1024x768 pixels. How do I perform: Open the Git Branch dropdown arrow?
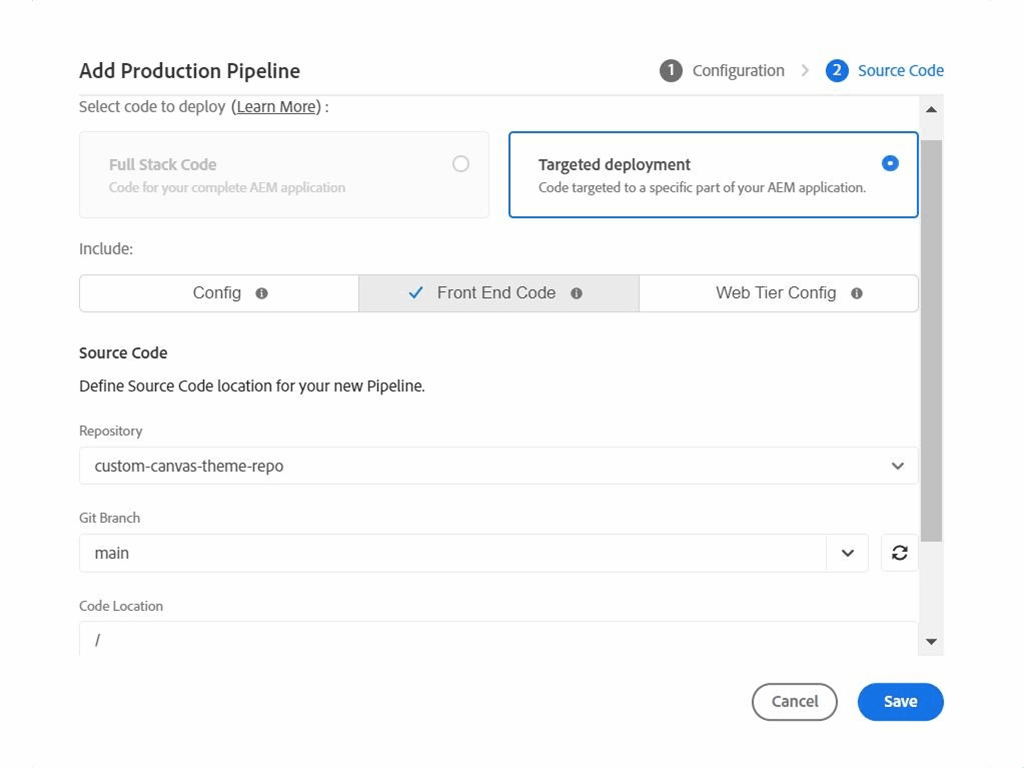pos(848,553)
